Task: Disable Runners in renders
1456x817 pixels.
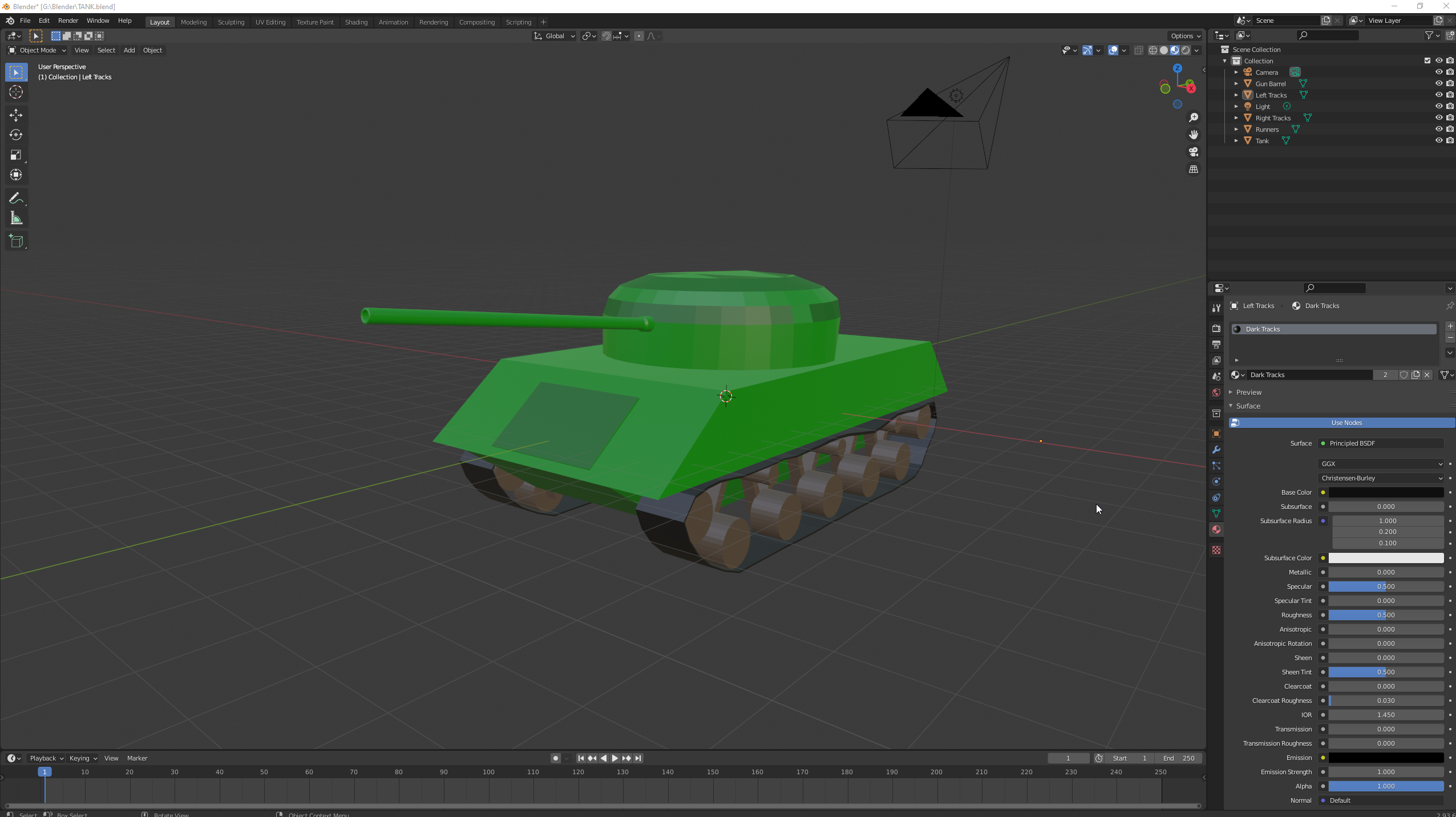Action: pyautogui.click(x=1450, y=129)
